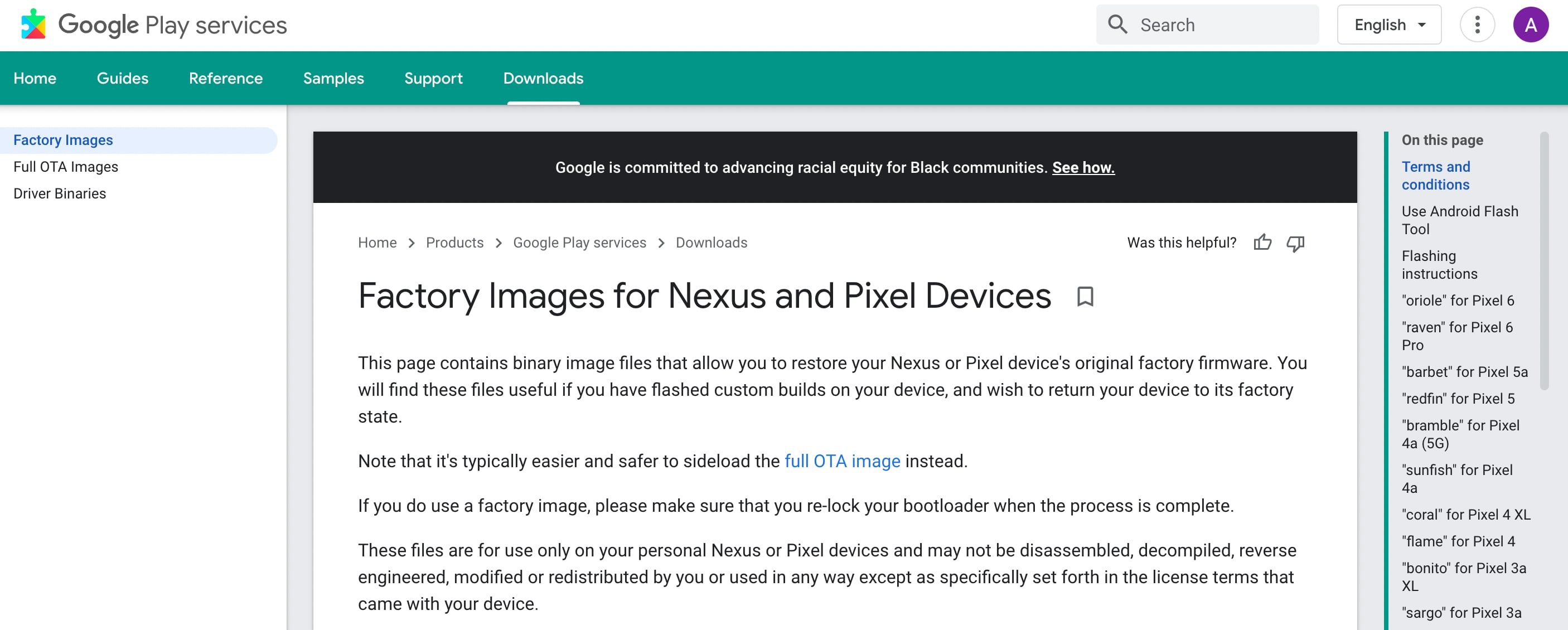This screenshot has width=1568, height=630.
Task: Switch to the Downloads tab
Action: [543, 78]
